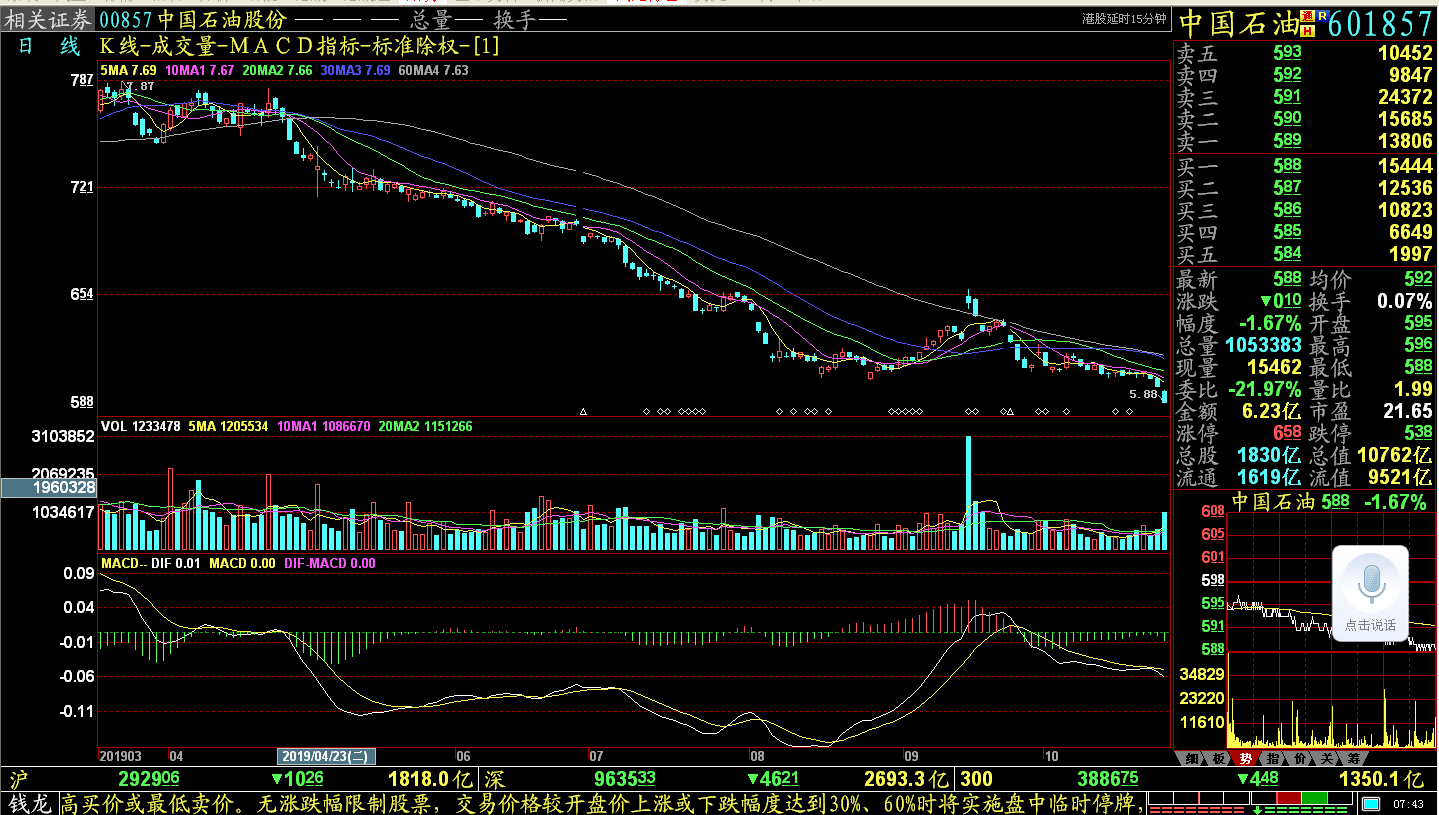Click the 钱龙 logo label at bottom left
The width and height of the screenshot is (1439, 815).
pos(28,804)
